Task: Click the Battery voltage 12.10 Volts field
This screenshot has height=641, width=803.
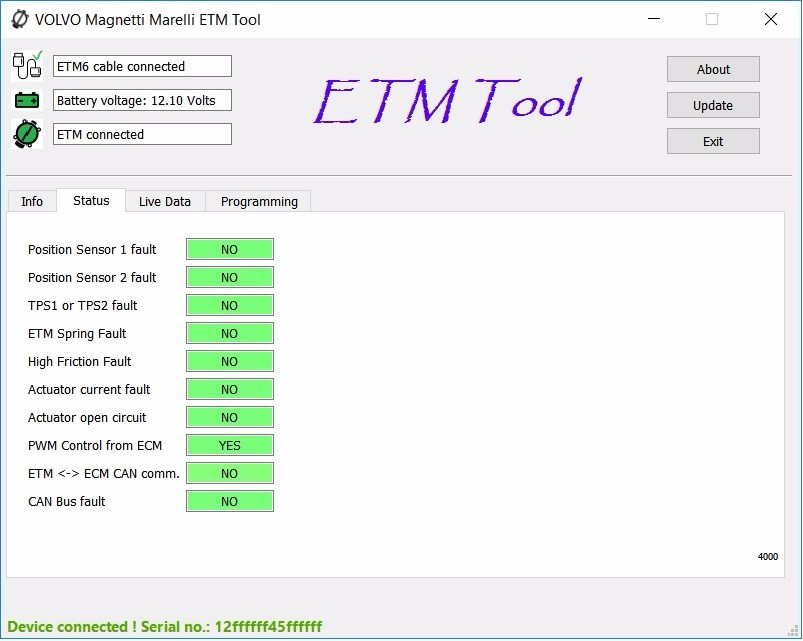Action: 141,99
